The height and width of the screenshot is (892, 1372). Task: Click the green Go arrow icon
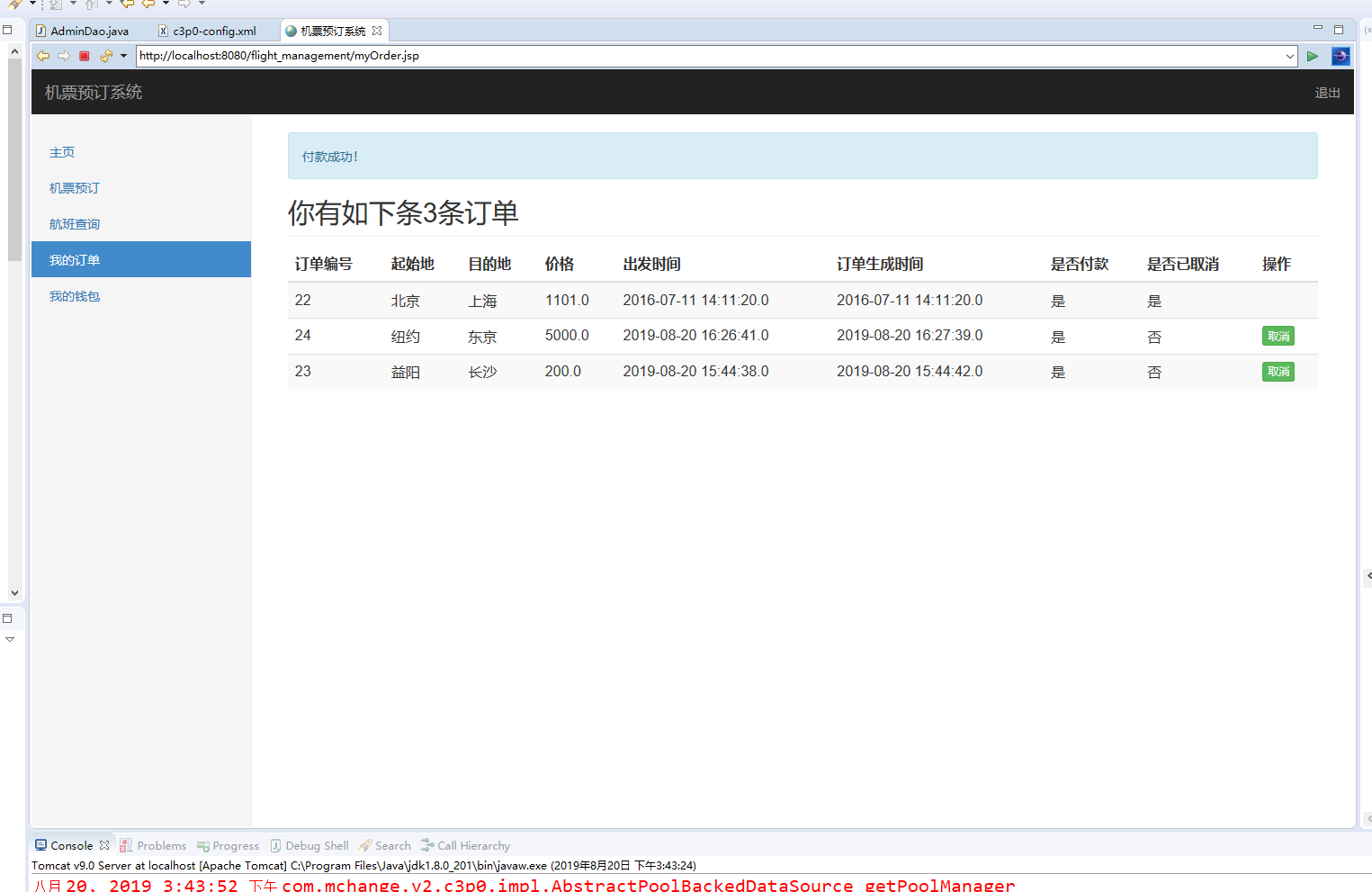tap(1313, 56)
